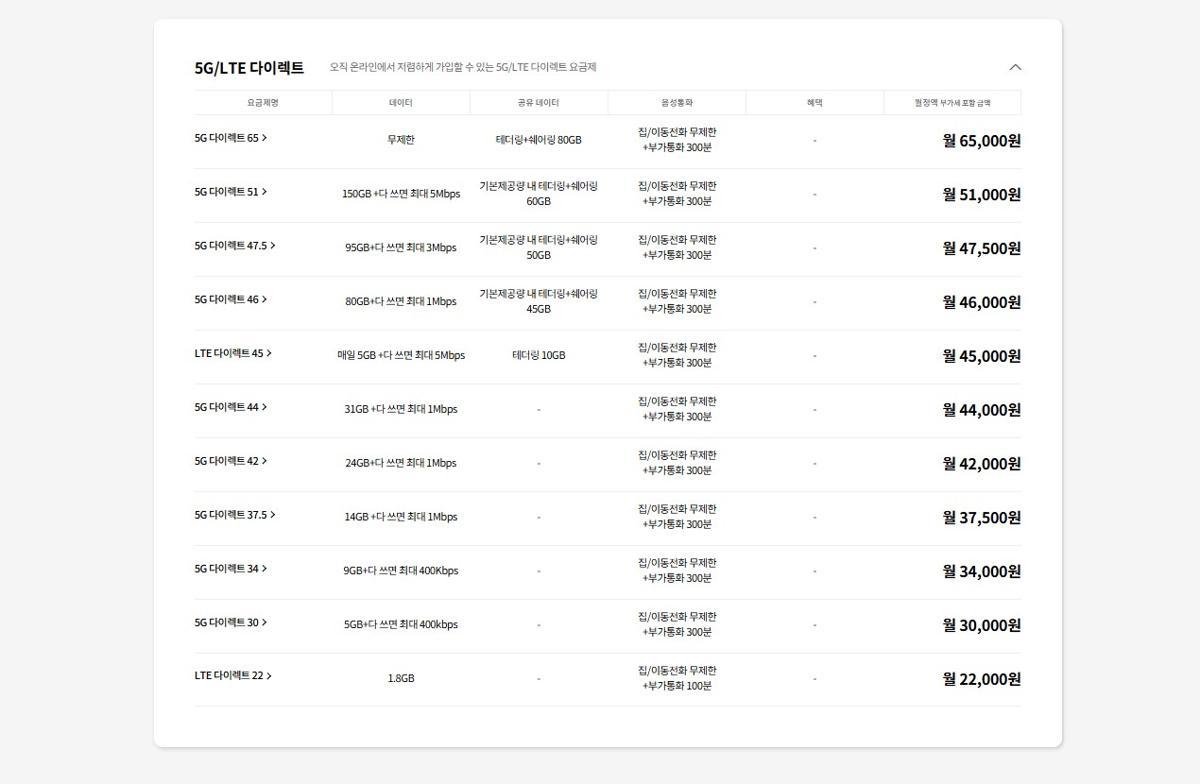This screenshot has width=1200, height=784.
Task: Click the 월정액 부가세 포함 금액 header
Action: [x=952, y=103]
